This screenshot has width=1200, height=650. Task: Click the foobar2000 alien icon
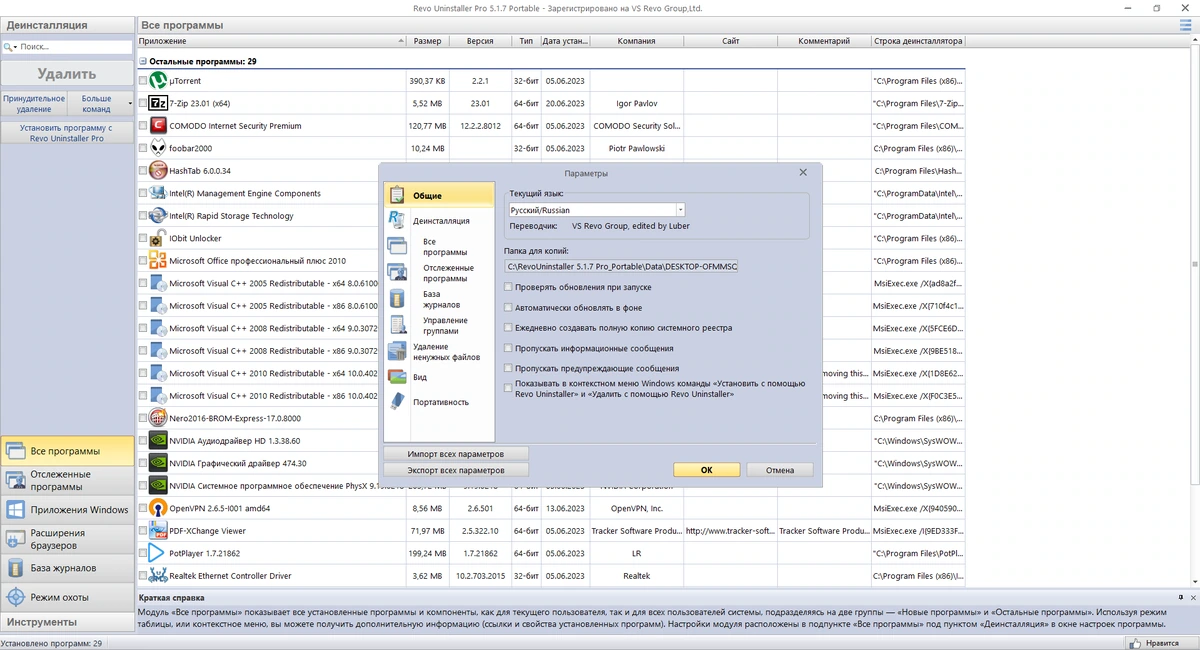157,148
